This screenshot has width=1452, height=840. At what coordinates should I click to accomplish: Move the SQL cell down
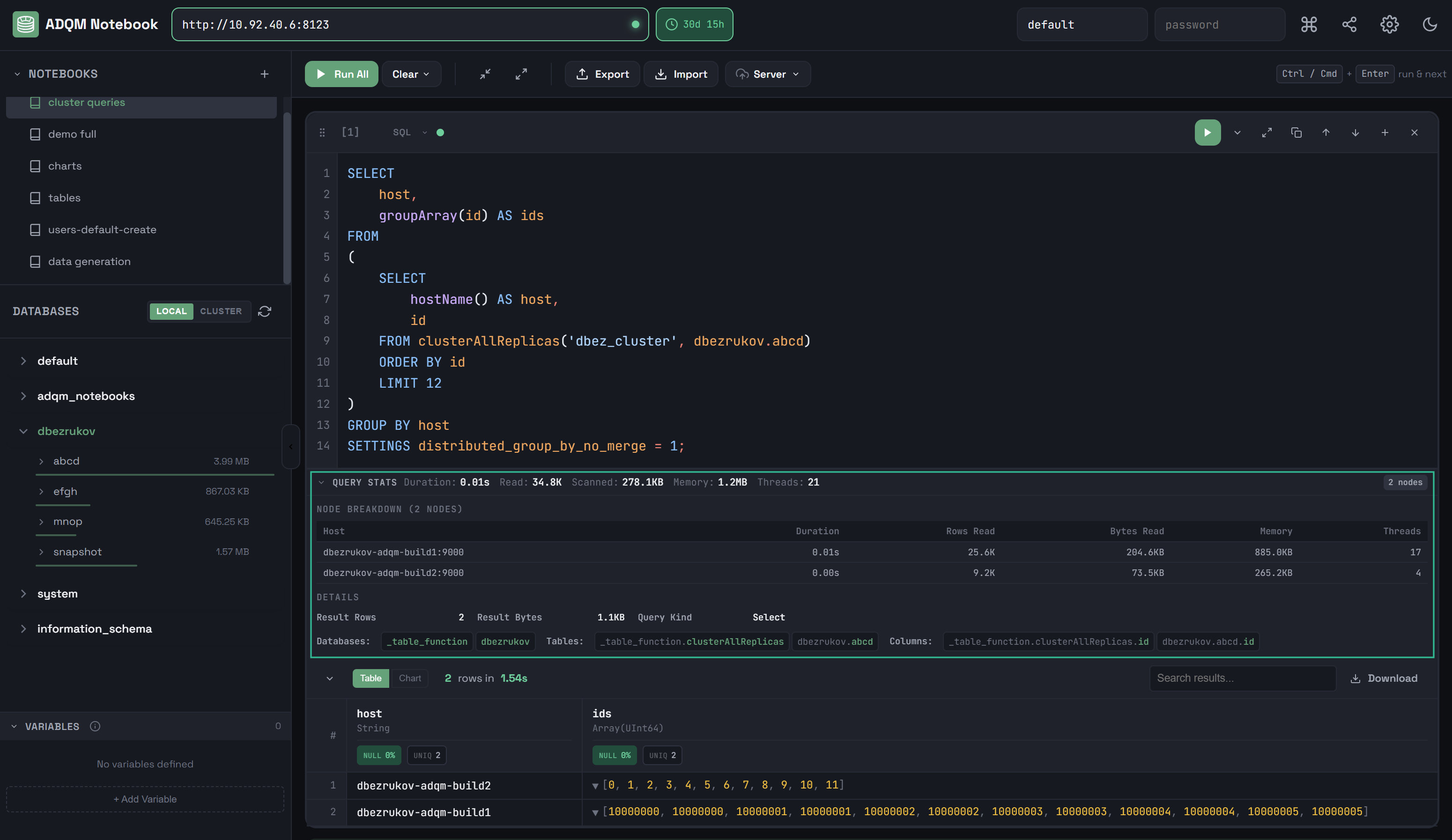pyautogui.click(x=1355, y=133)
